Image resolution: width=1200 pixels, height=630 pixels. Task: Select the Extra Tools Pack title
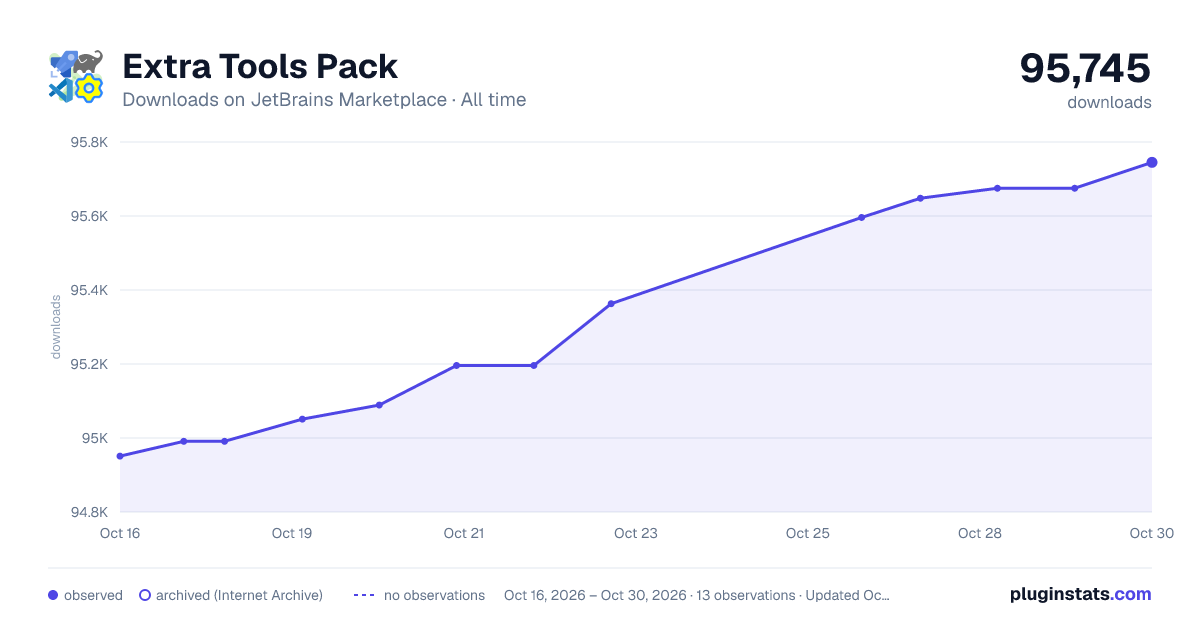click(260, 66)
